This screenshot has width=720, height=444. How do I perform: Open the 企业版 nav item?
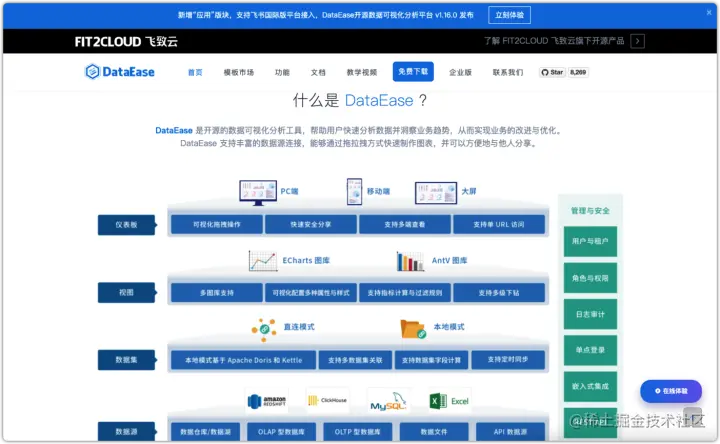(460, 72)
